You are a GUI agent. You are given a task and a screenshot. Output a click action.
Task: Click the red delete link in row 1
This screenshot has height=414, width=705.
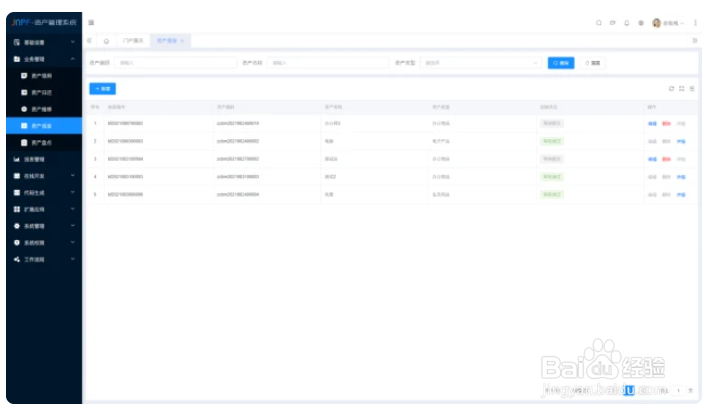666,124
